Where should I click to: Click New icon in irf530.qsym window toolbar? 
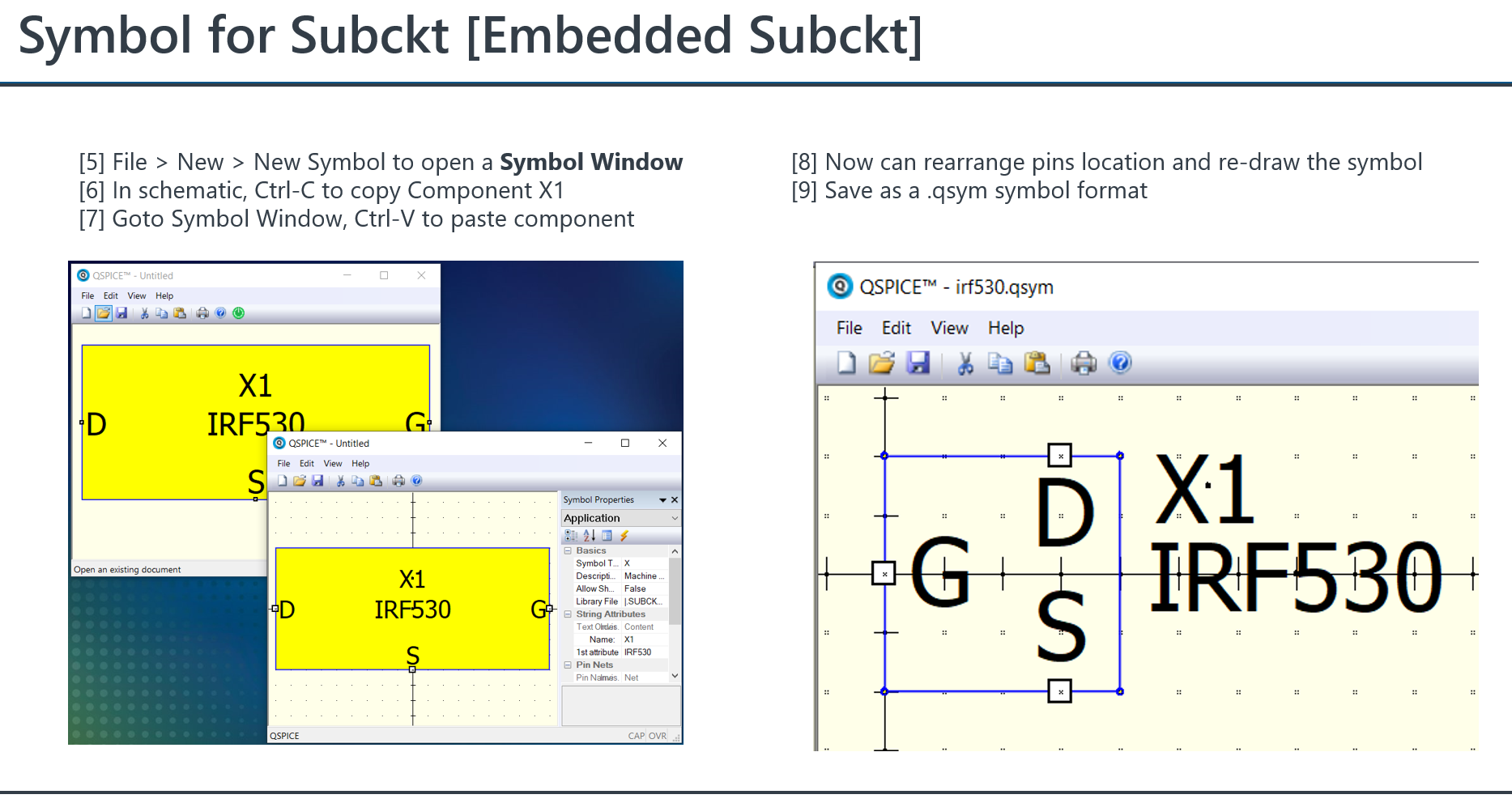846,363
